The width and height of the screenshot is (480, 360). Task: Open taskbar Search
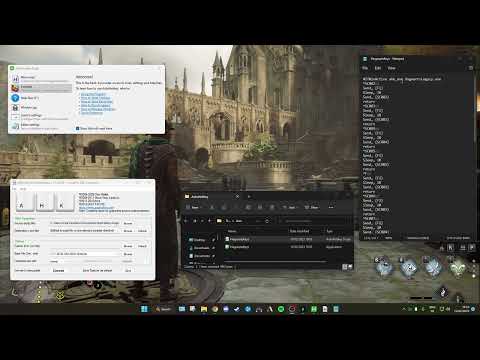[163, 309]
